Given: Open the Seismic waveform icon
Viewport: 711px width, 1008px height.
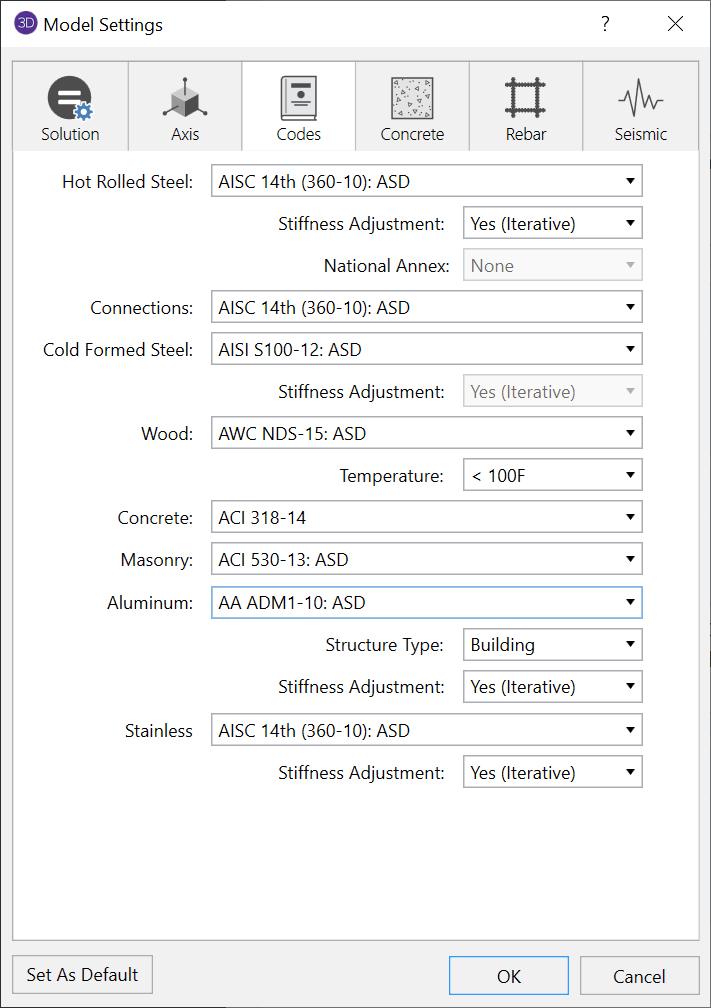Looking at the screenshot, I should [640, 98].
